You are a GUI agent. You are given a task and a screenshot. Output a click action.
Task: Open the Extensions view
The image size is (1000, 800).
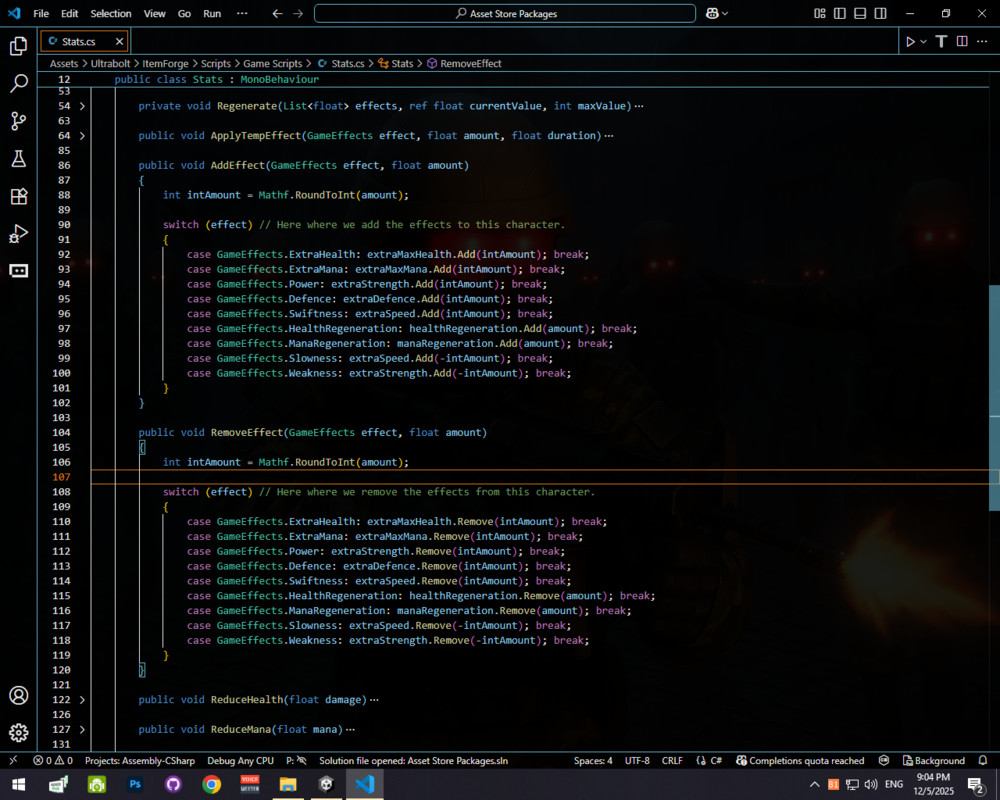click(18, 196)
